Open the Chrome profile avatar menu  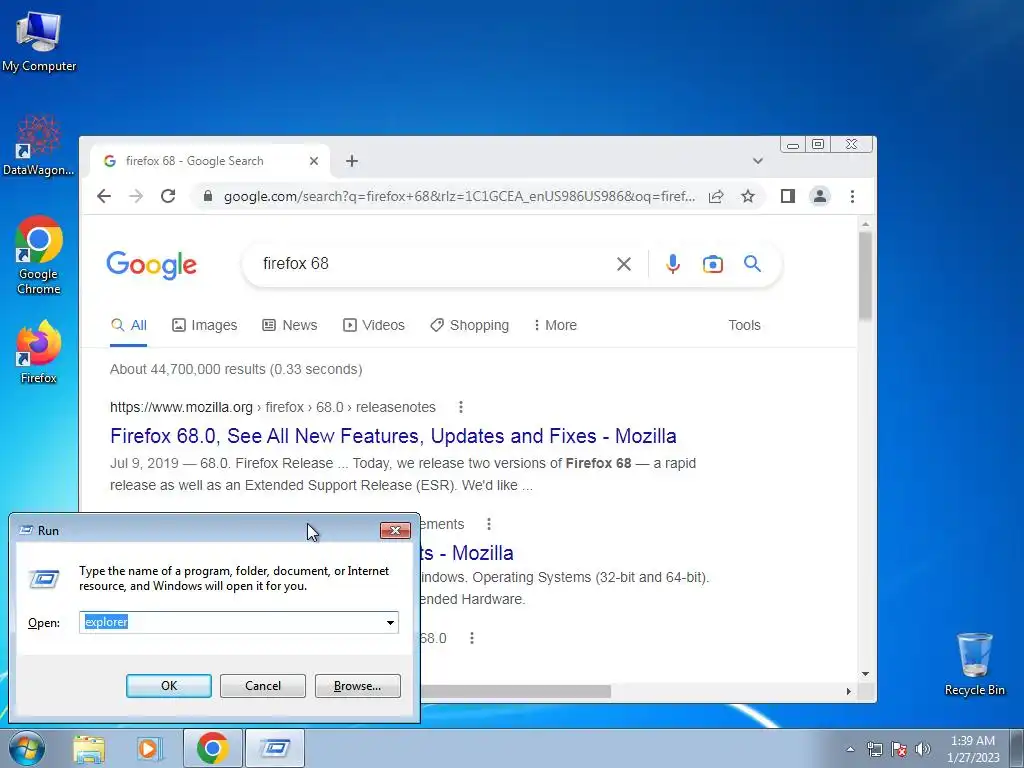820,196
